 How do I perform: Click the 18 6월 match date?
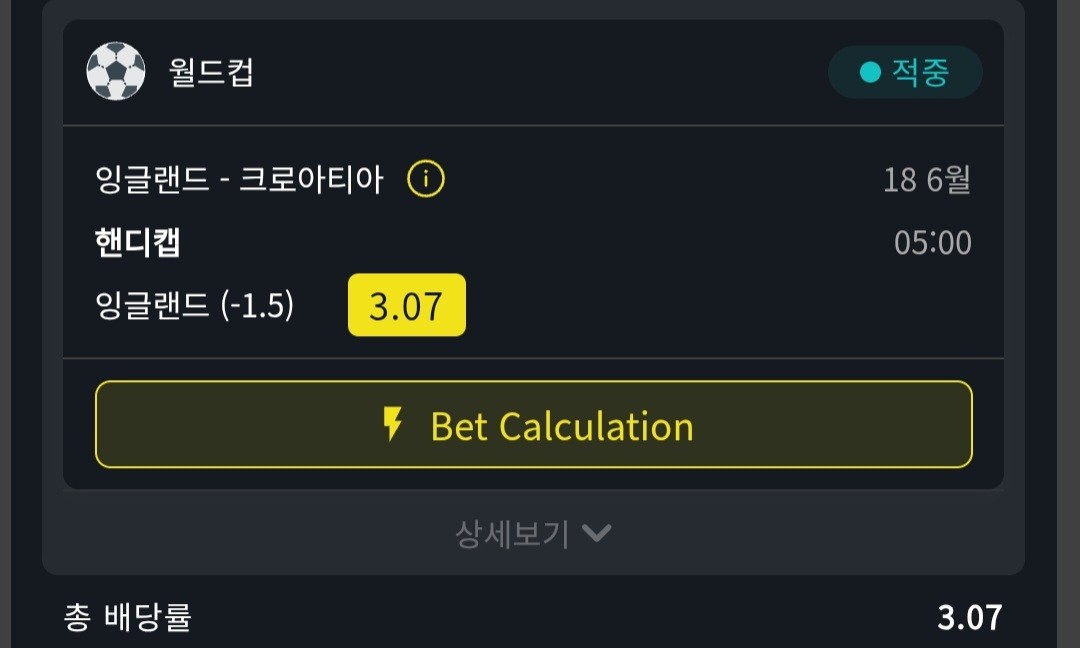[927, 180]
